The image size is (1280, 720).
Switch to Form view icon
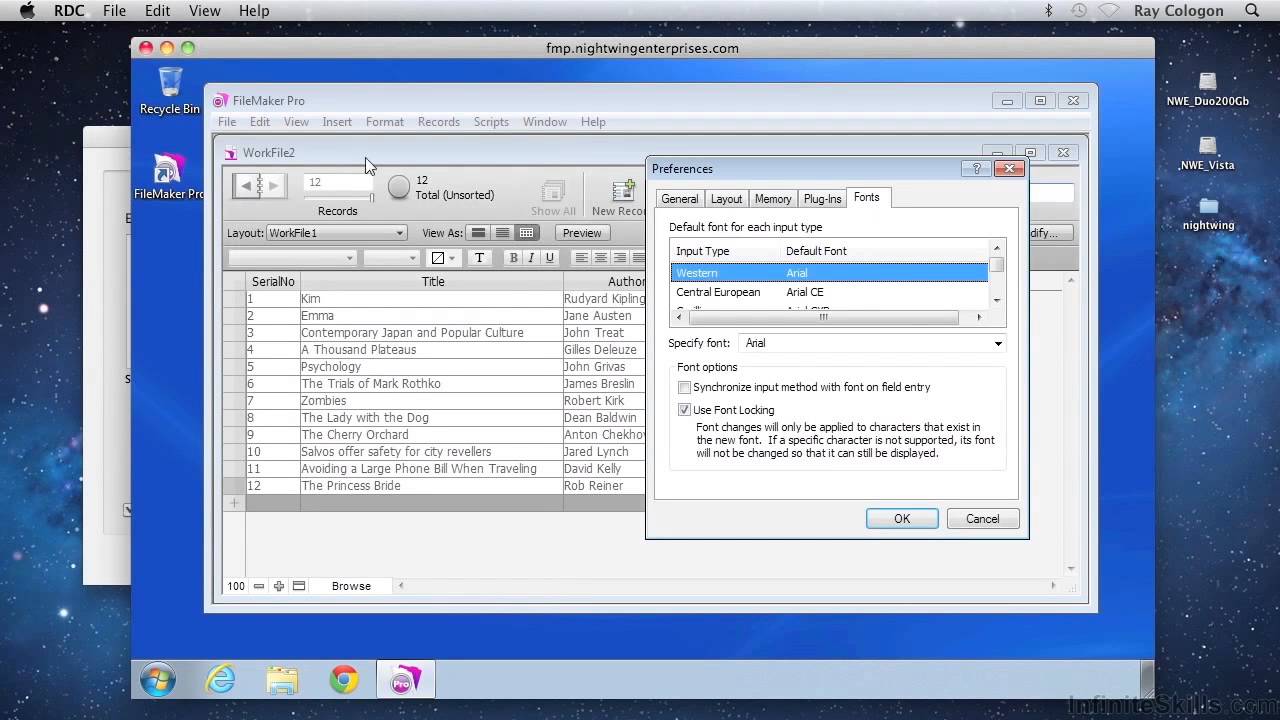point(479,233)
